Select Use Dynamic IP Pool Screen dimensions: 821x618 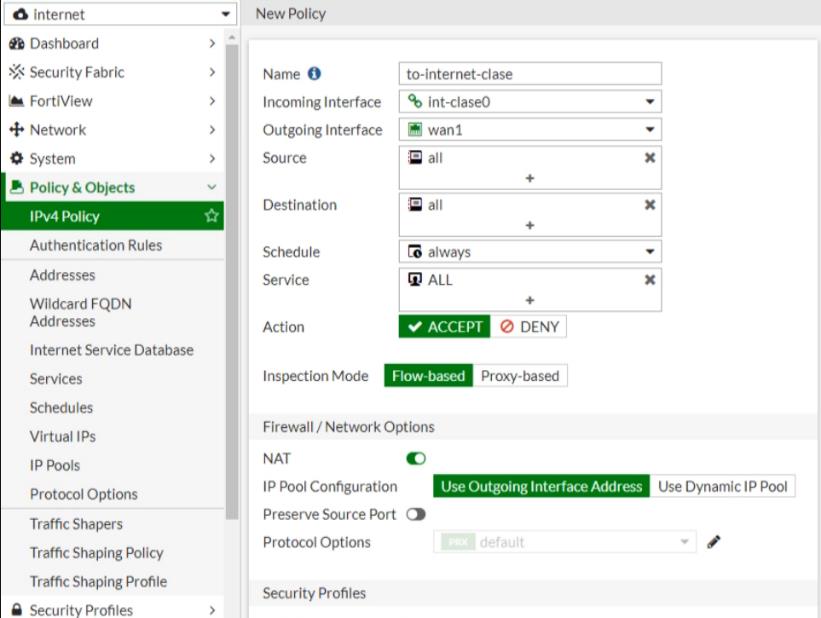click(x=723, y=487)
